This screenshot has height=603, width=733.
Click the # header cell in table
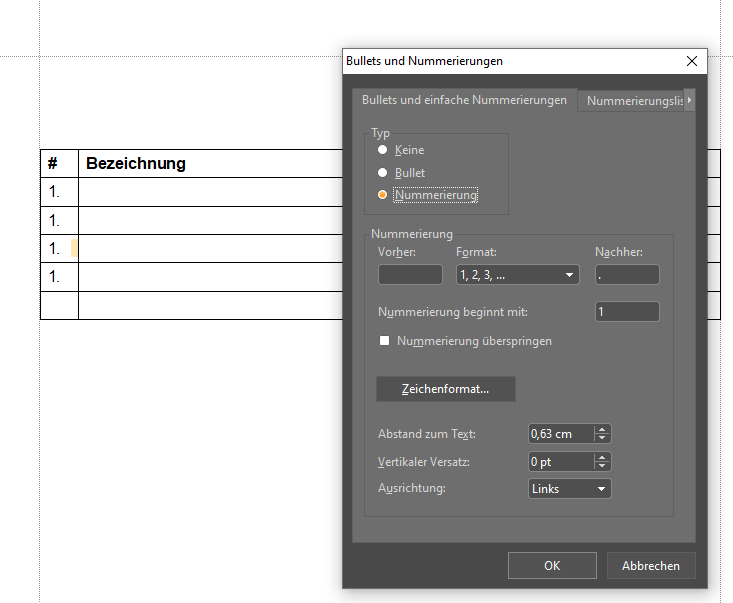[59, 164]
